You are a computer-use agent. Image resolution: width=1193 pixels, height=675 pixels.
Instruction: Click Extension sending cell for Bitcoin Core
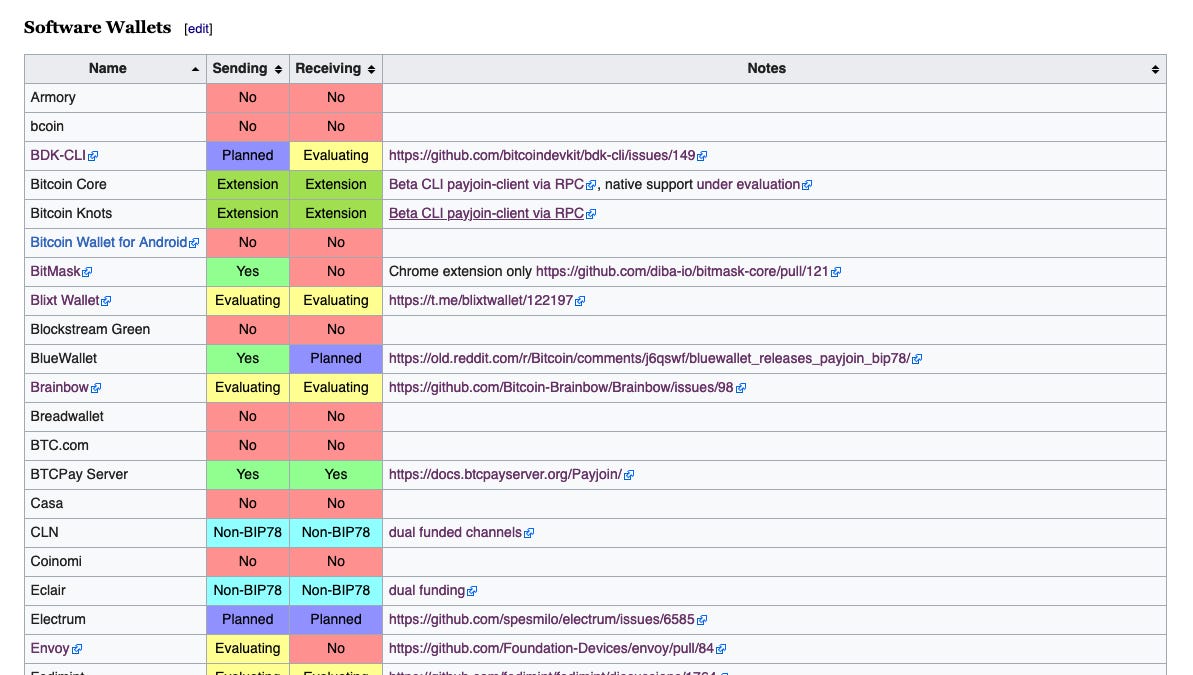(x=247, y=184)
